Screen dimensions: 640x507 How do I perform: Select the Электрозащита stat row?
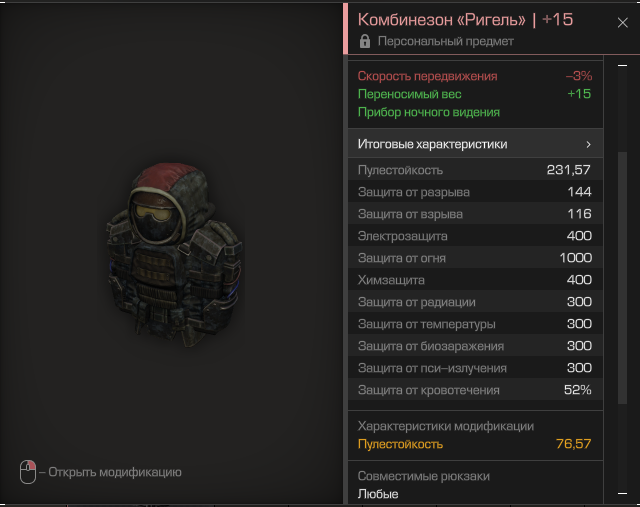pyautogui.click(x=476, y=236)
